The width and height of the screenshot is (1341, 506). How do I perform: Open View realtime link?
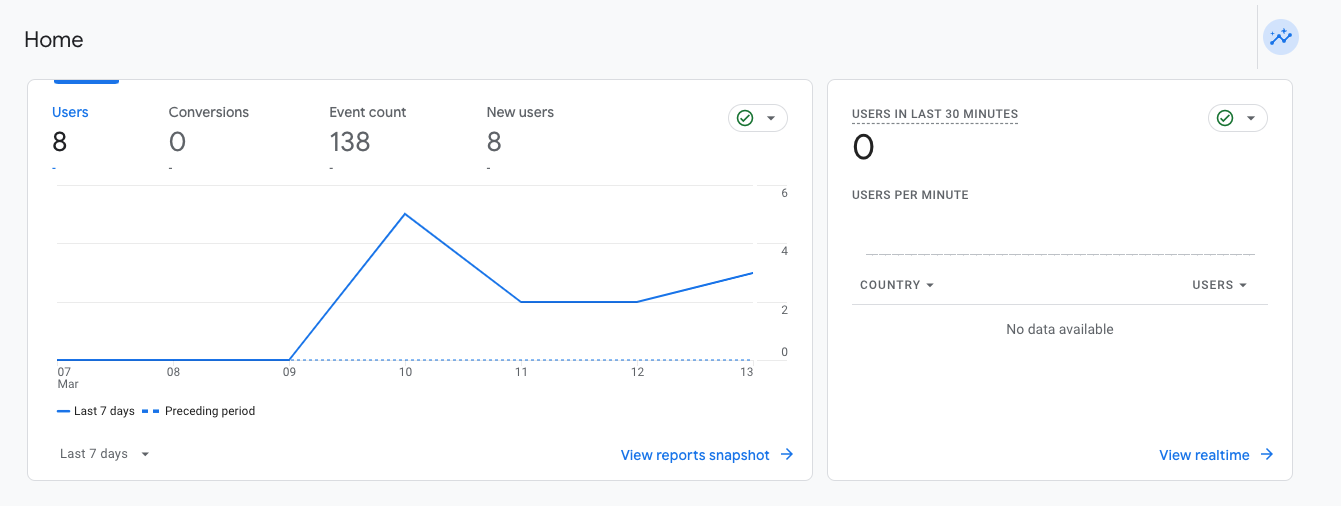[x=1204, y=455]
